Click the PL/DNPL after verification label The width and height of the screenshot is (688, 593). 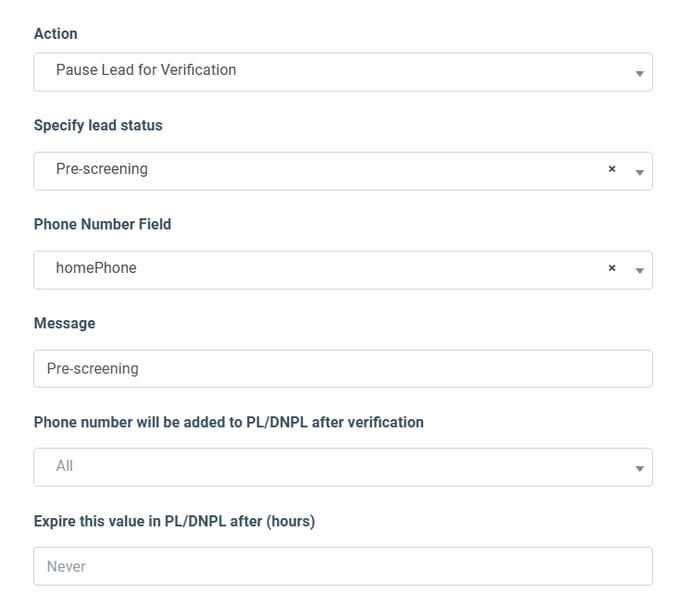click(x=229, y=422)
